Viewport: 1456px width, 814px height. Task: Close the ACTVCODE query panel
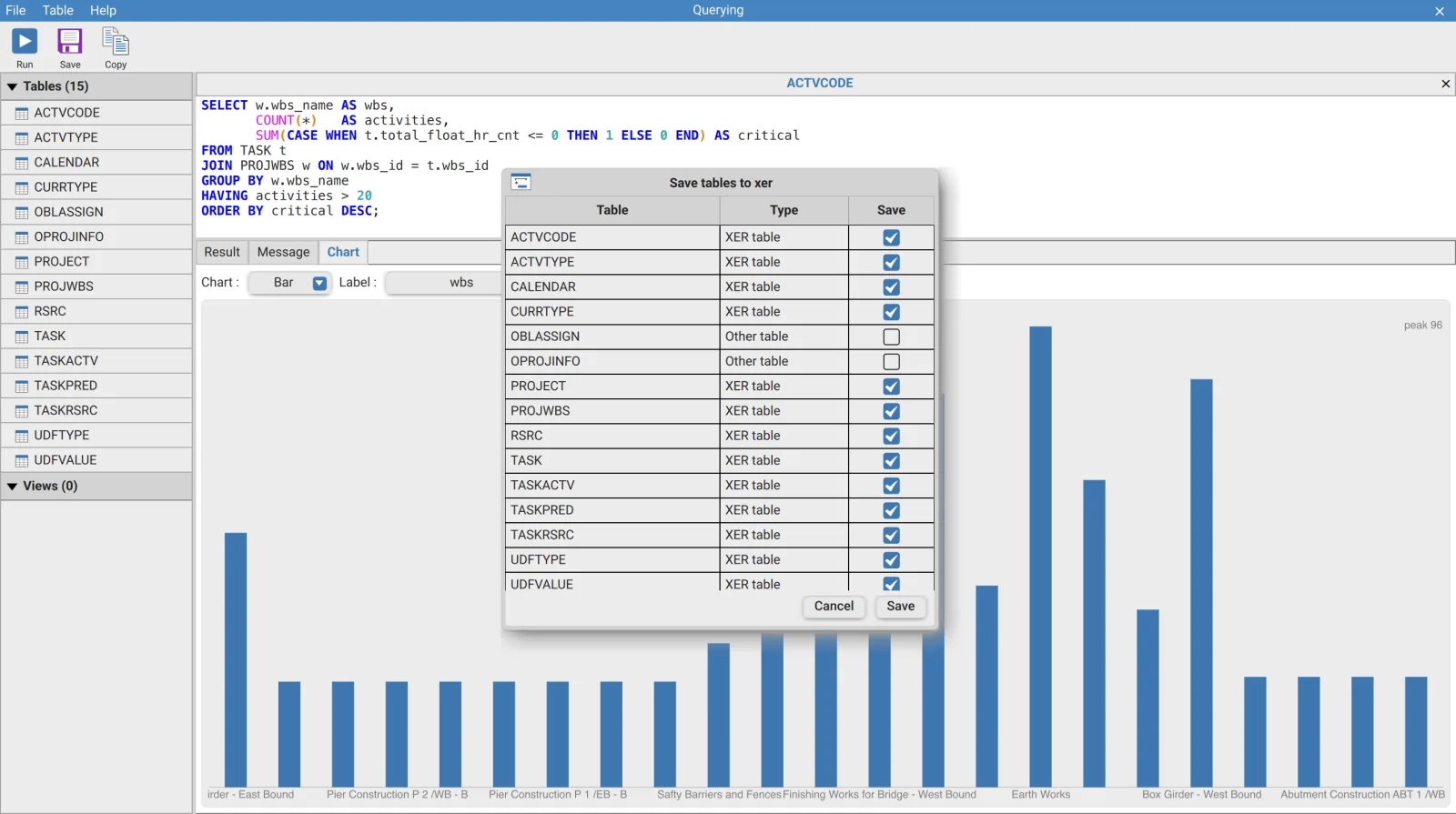tap(1445, 84)
